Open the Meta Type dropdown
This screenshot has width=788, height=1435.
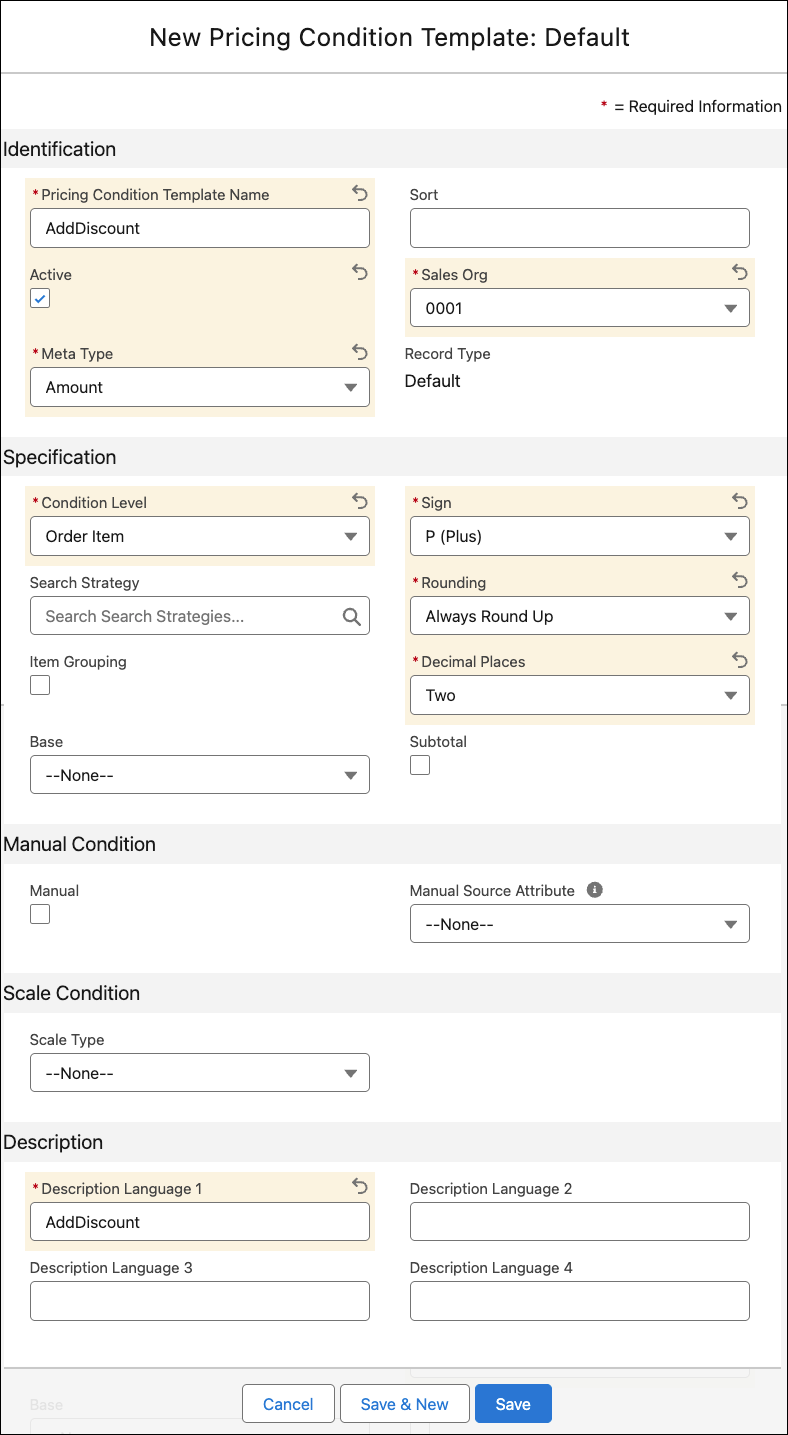[200, 387]
